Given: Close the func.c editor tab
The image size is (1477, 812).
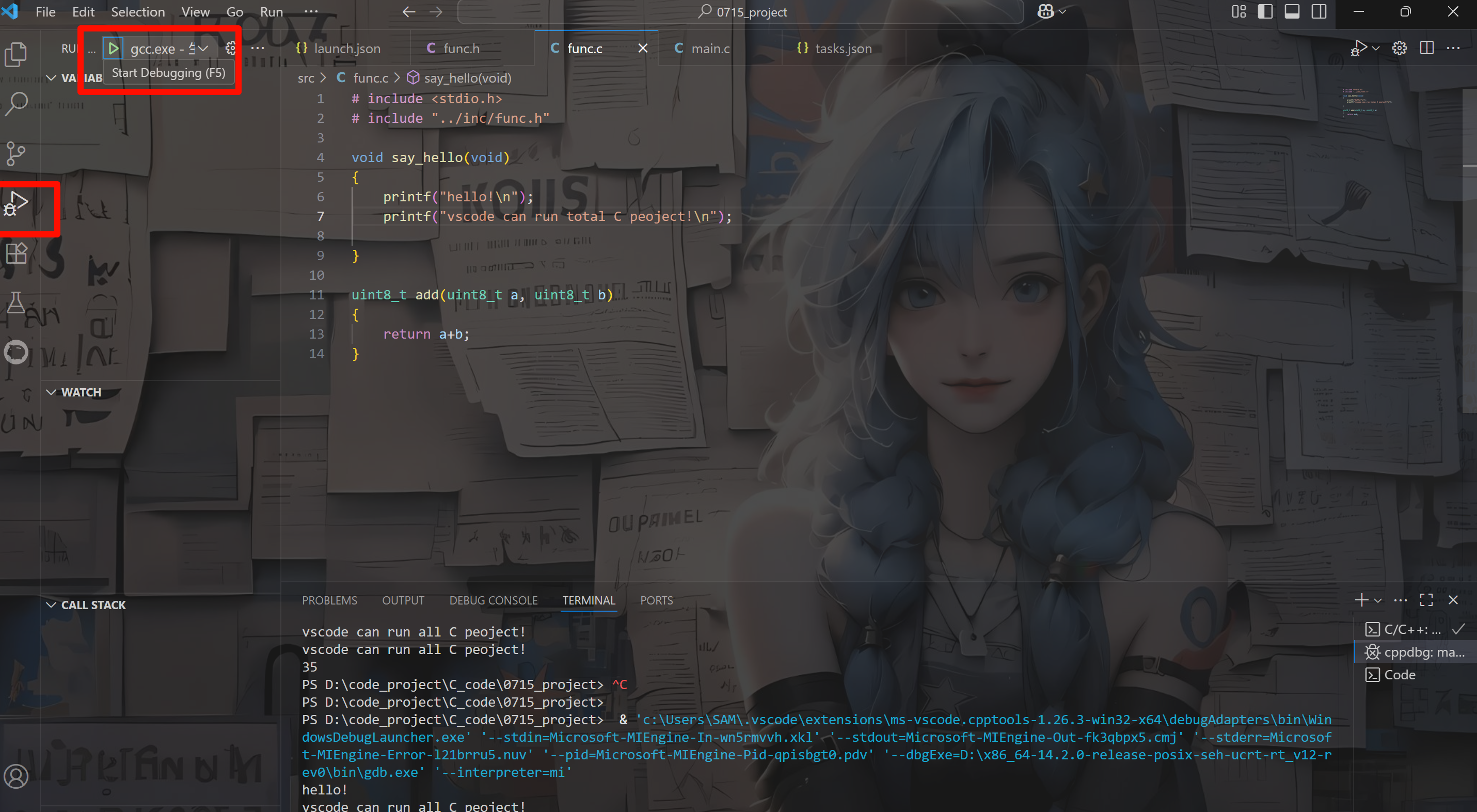Looking at the screenshot, I should (x=643, y=48).
